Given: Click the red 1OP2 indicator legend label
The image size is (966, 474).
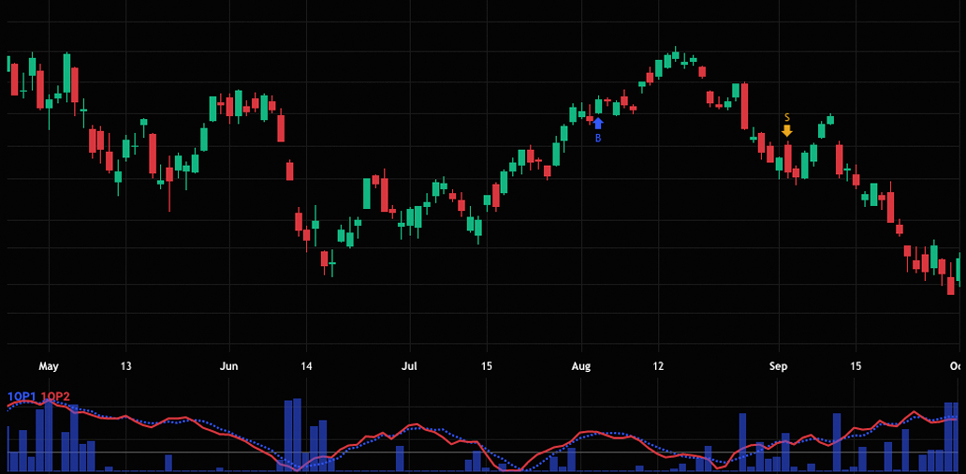Looking at the screenshot, I should [55, 397].
